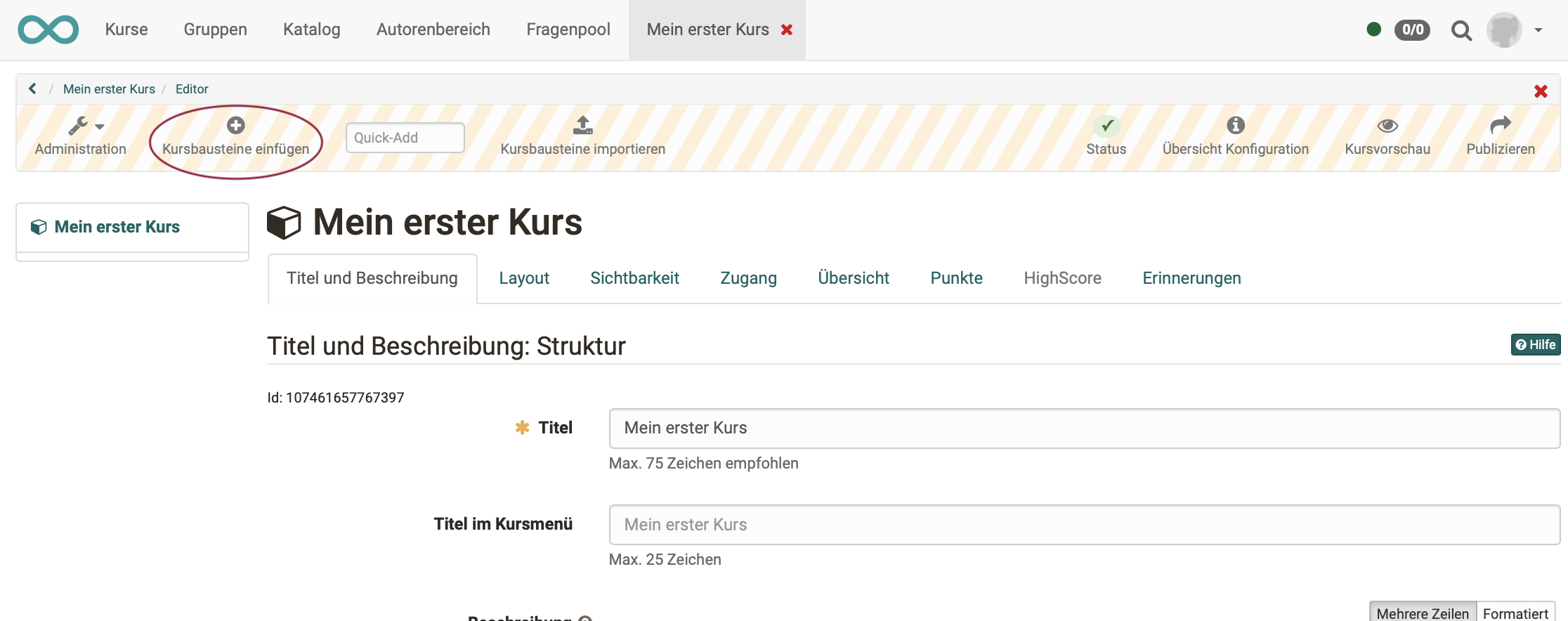Click Kursbausteine einfügen plus icon

click(x=235, y=125)
